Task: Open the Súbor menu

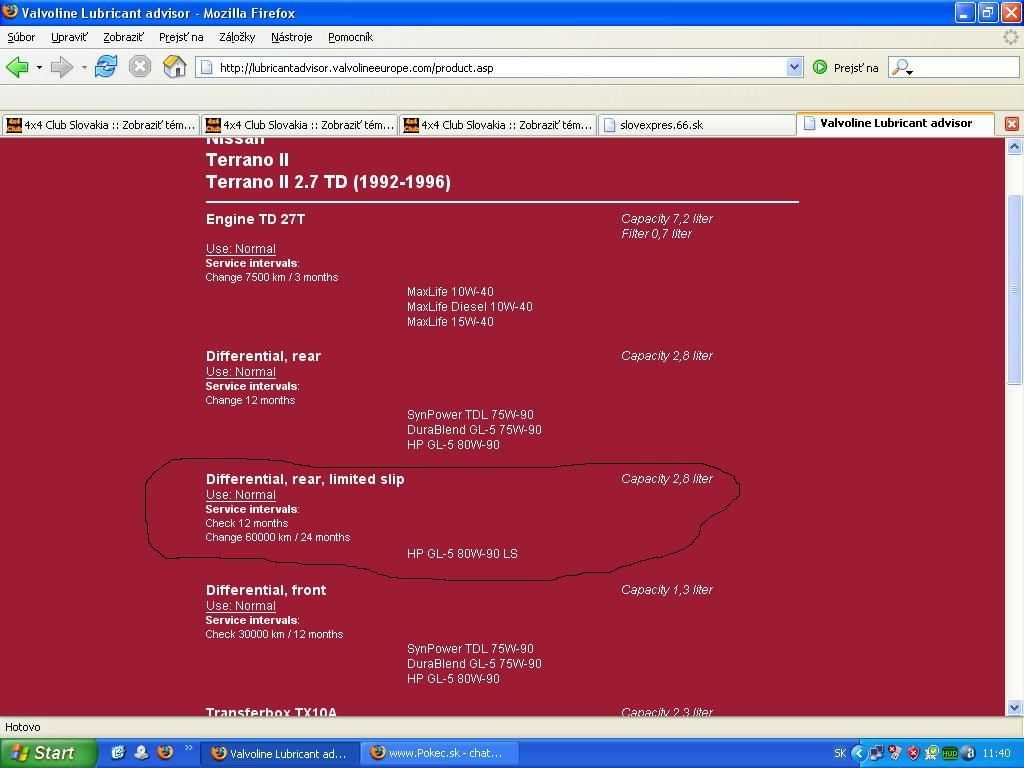Action: click(x=21, y=37)
